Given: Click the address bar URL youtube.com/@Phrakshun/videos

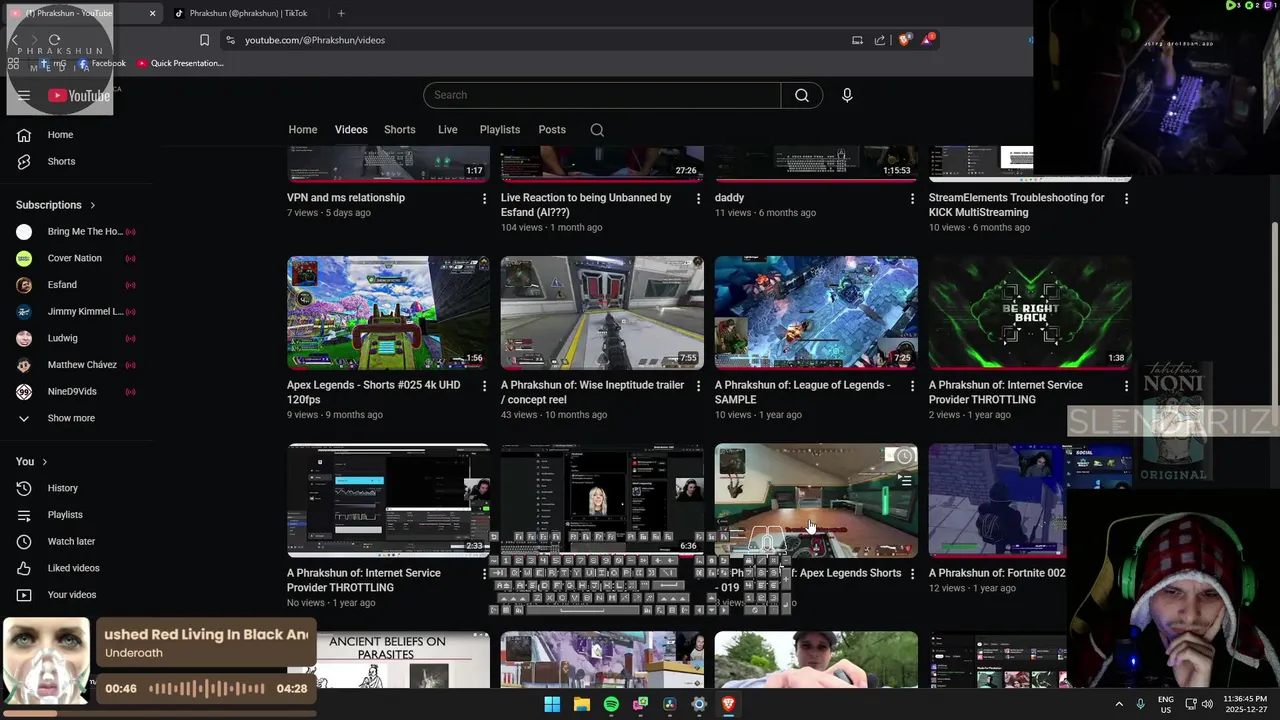Looking at the screenshot, I should coord(315,40).
